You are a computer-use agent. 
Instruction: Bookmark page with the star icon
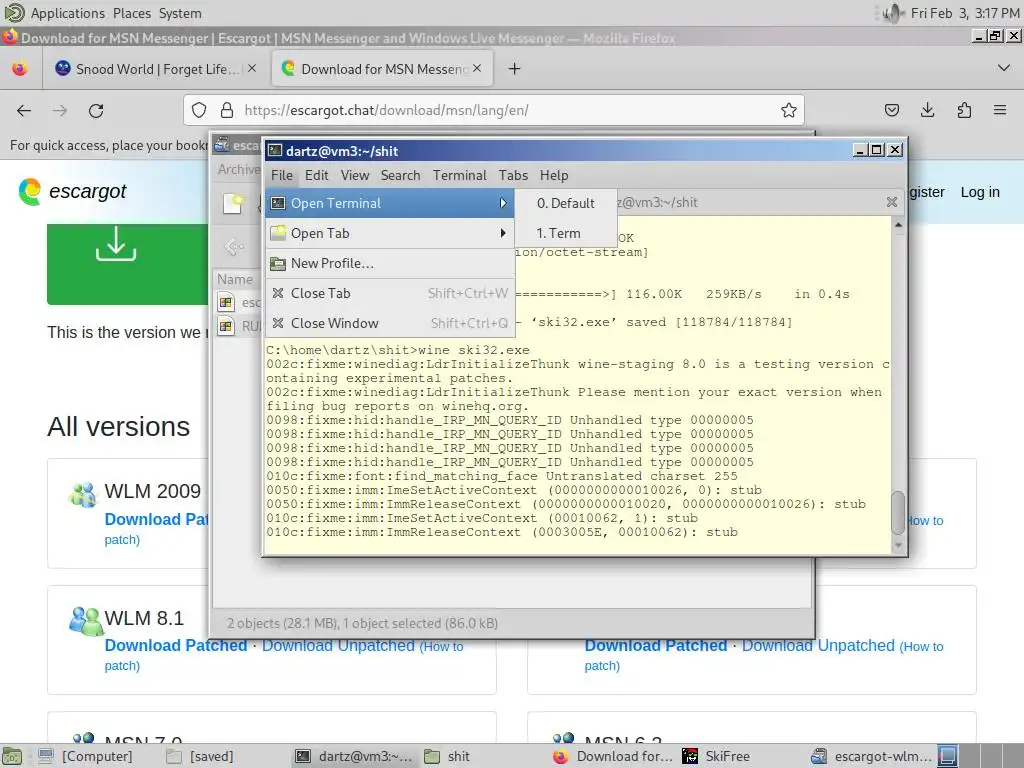point(789,110)
